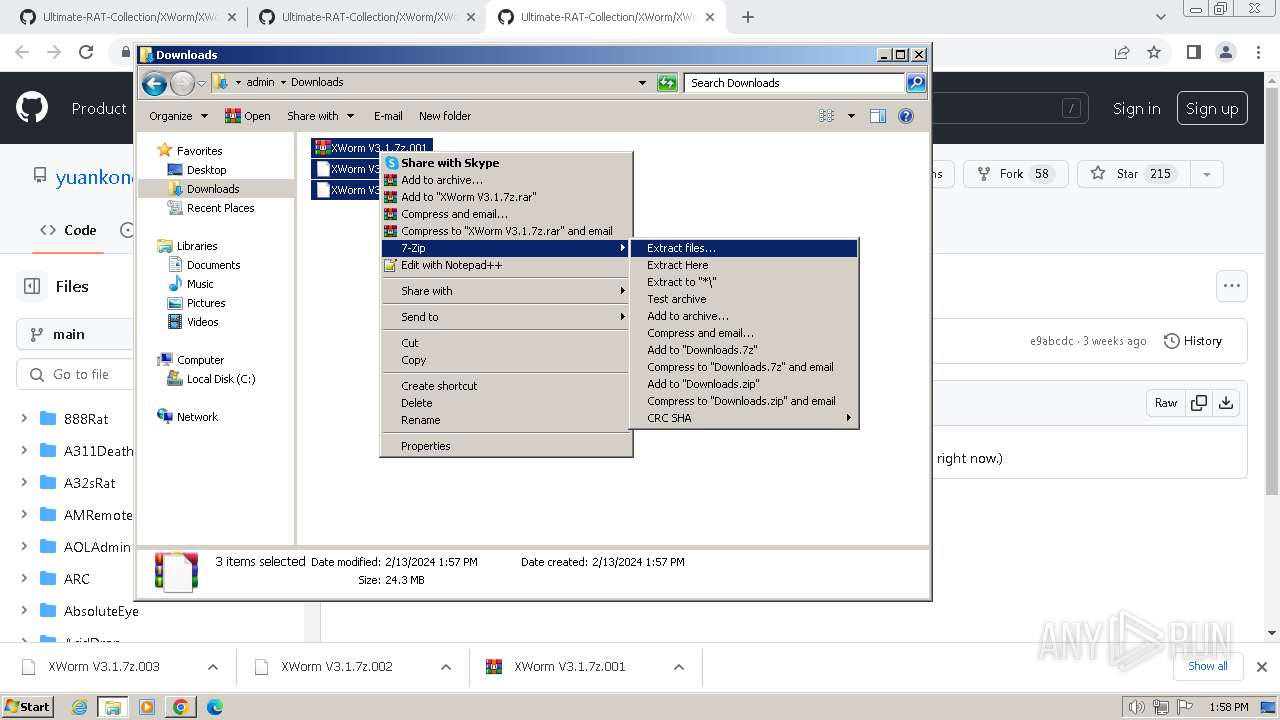Click the Sign up button on GitHub

1212,109
